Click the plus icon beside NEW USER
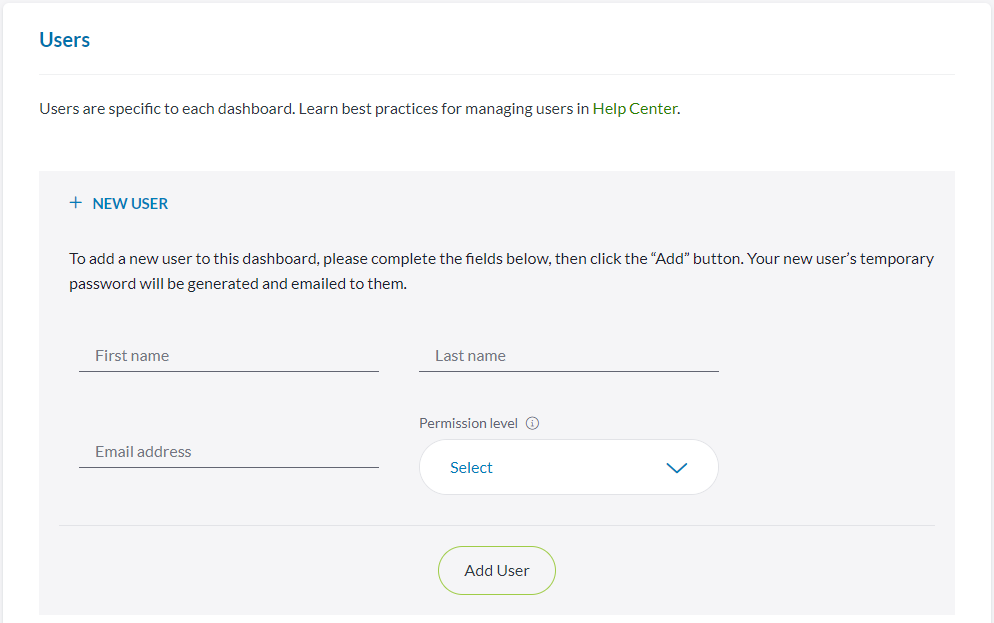994x623 pixels. pyautogui.click(x=75, y=203)
